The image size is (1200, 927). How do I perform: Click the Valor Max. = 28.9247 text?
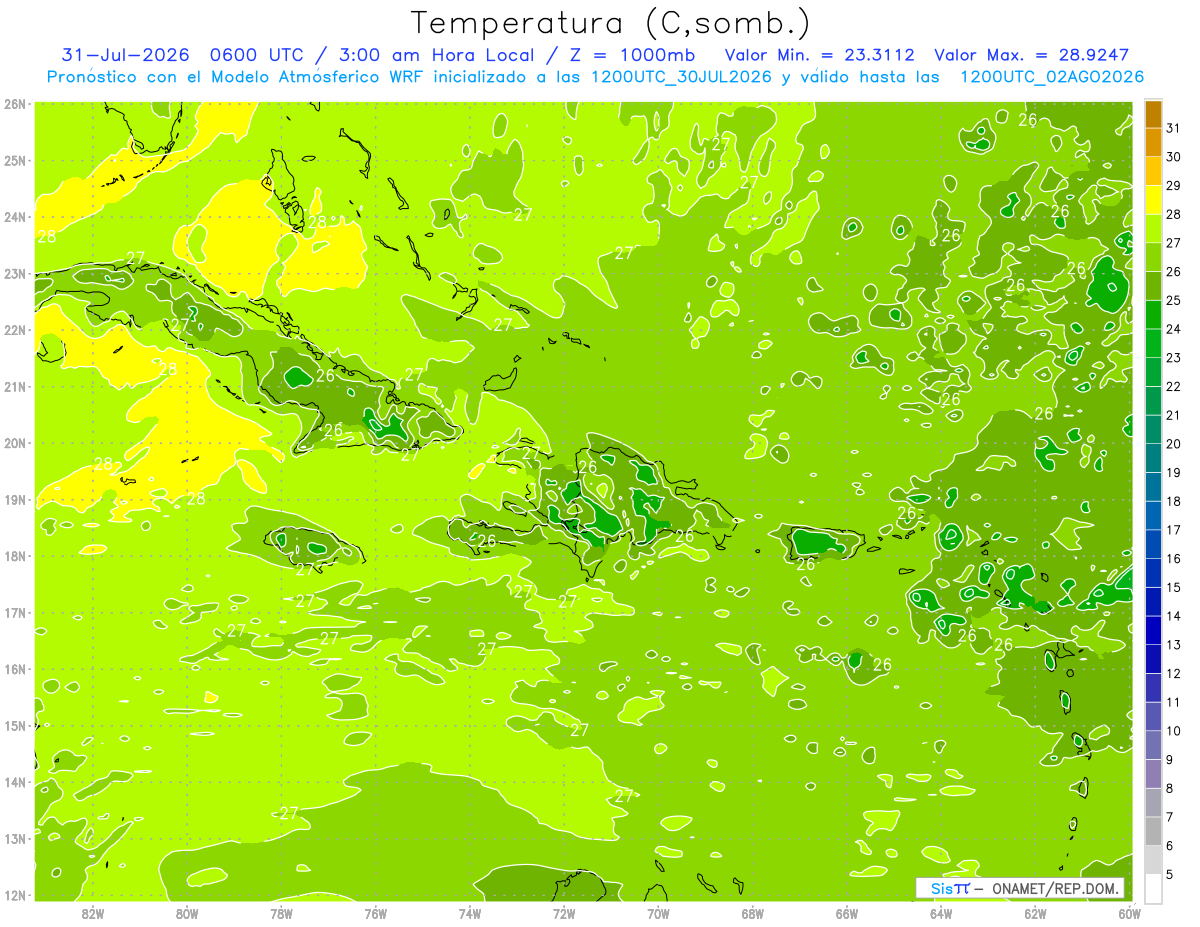pos(1031,55)
